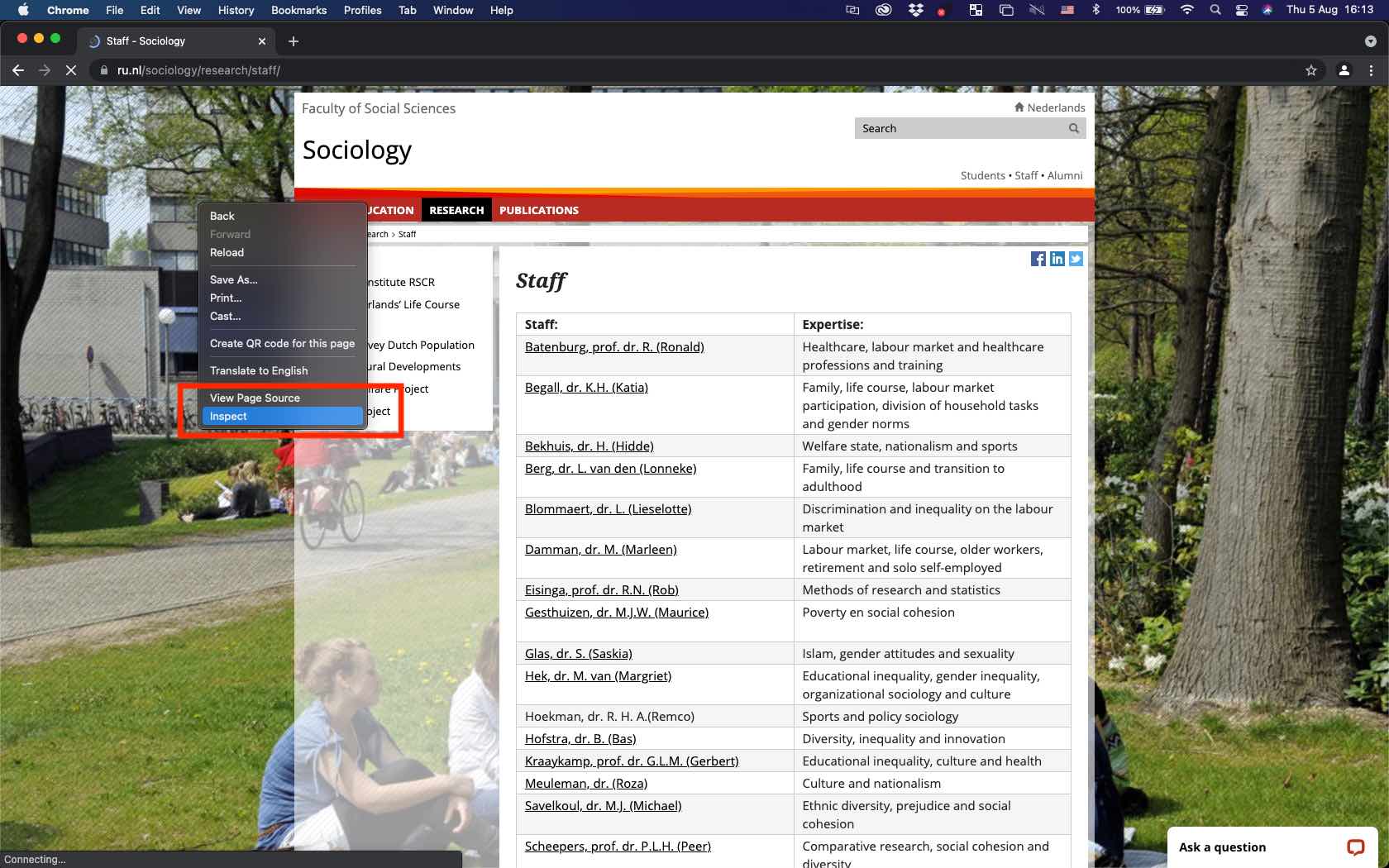Open the Students link
The image size is (1389, 868).
tap(982, 175)
